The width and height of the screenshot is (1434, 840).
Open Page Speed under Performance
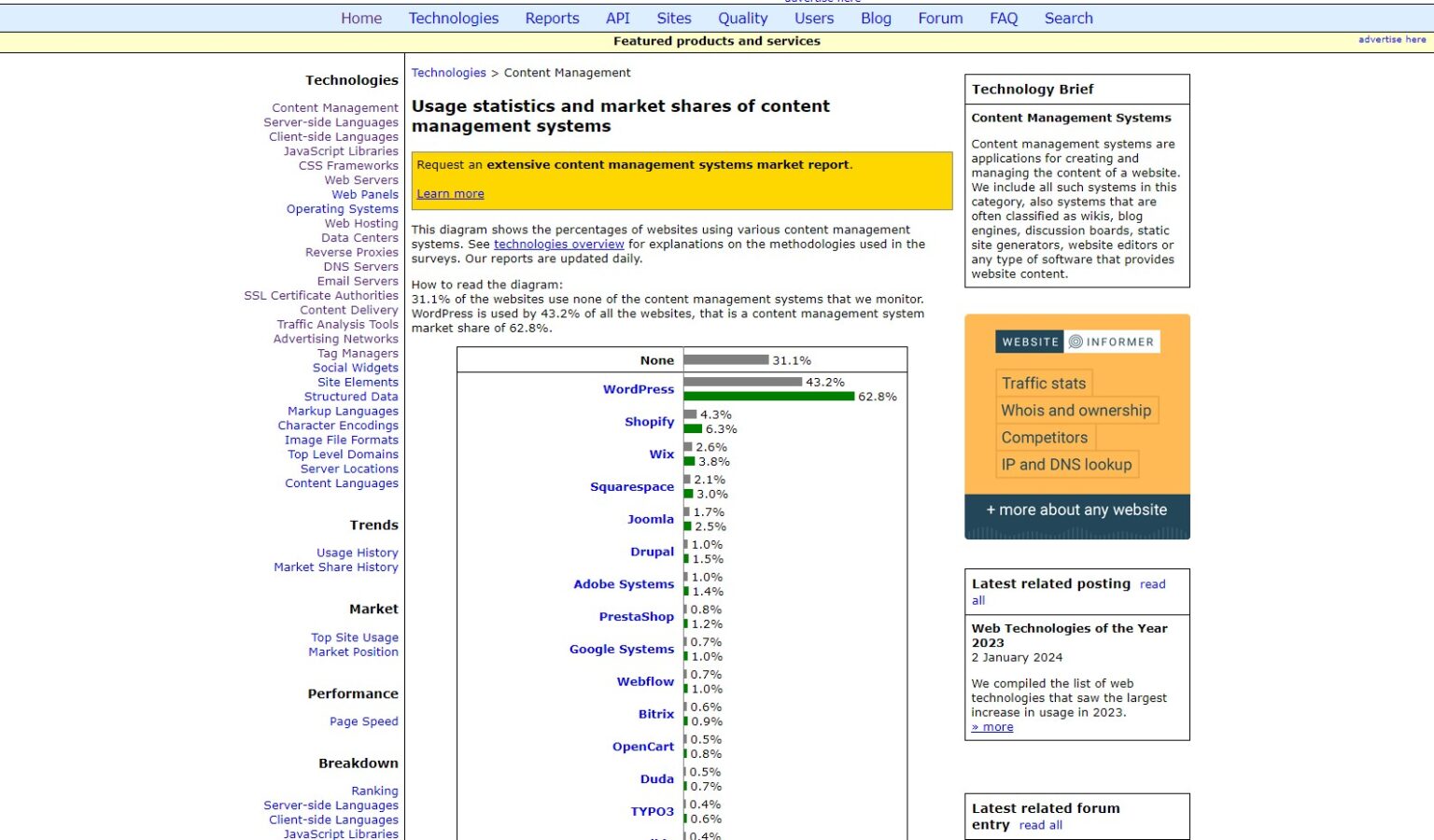pyautogui.click(x=363, y=721)
